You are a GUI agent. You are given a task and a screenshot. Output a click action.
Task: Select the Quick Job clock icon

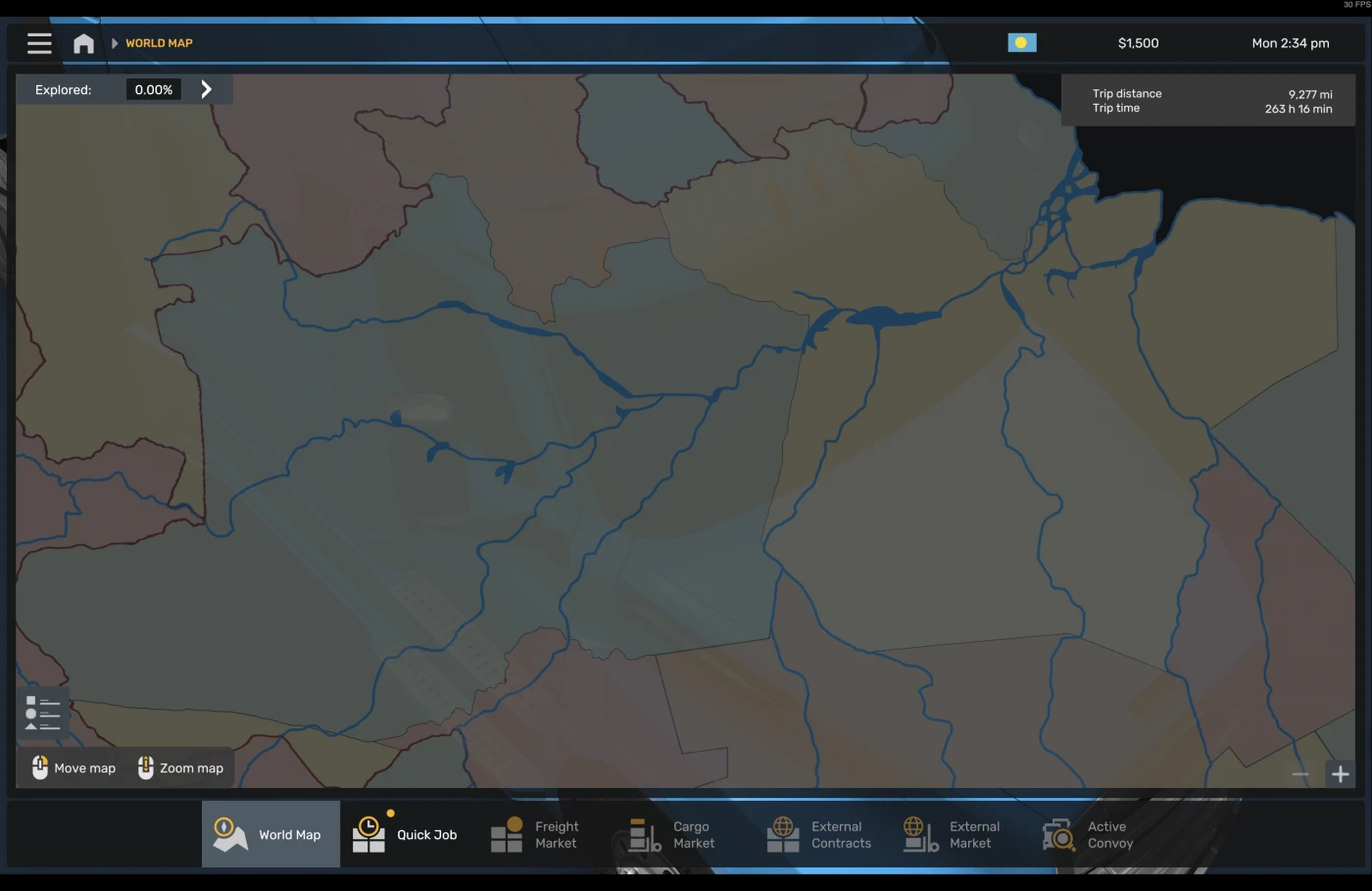pyautogui.click(x=367, y=834)
